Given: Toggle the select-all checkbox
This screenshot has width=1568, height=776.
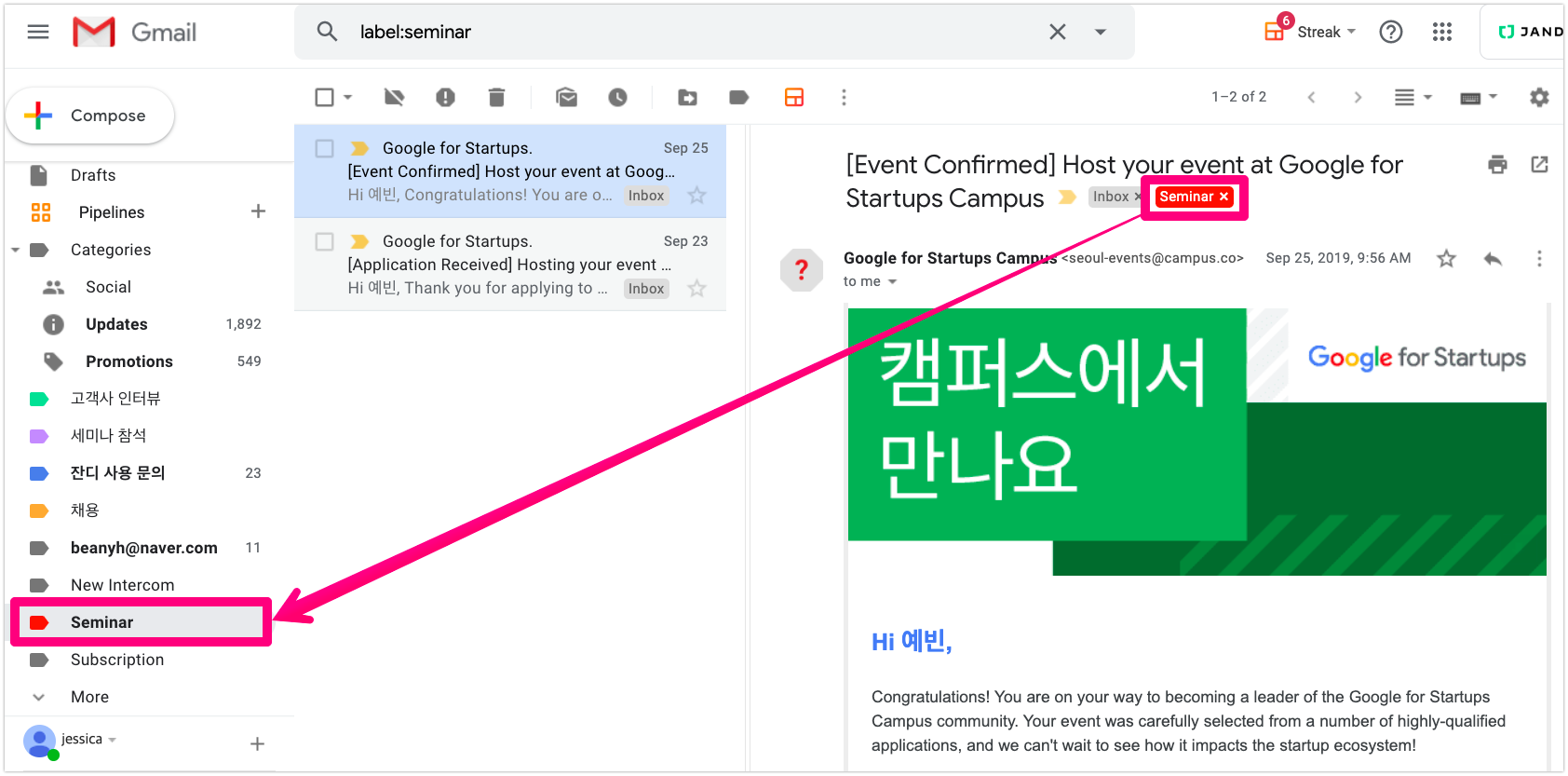Looking at the screenshot, I should click(324, 97).
